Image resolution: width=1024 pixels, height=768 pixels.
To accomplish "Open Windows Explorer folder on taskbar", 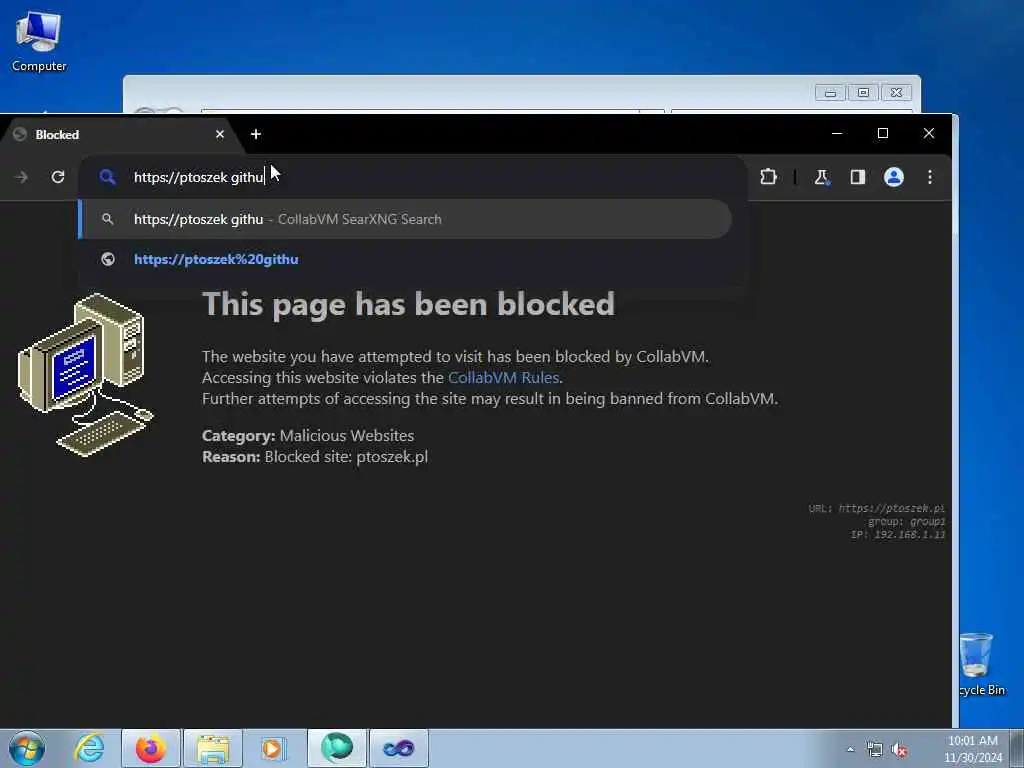I will 213,748.
